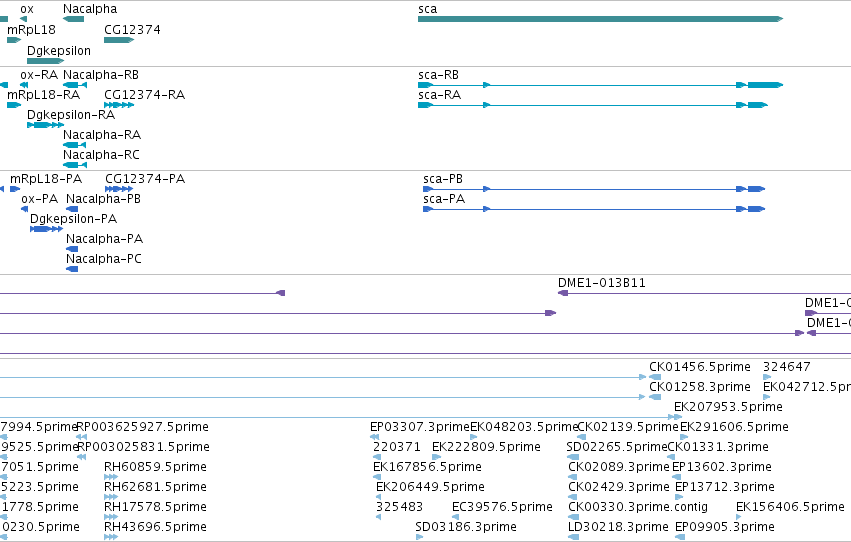Click the CG12374-PA protein glyph
The width and height of the screenshot is (851, 542).
point(119,189)
